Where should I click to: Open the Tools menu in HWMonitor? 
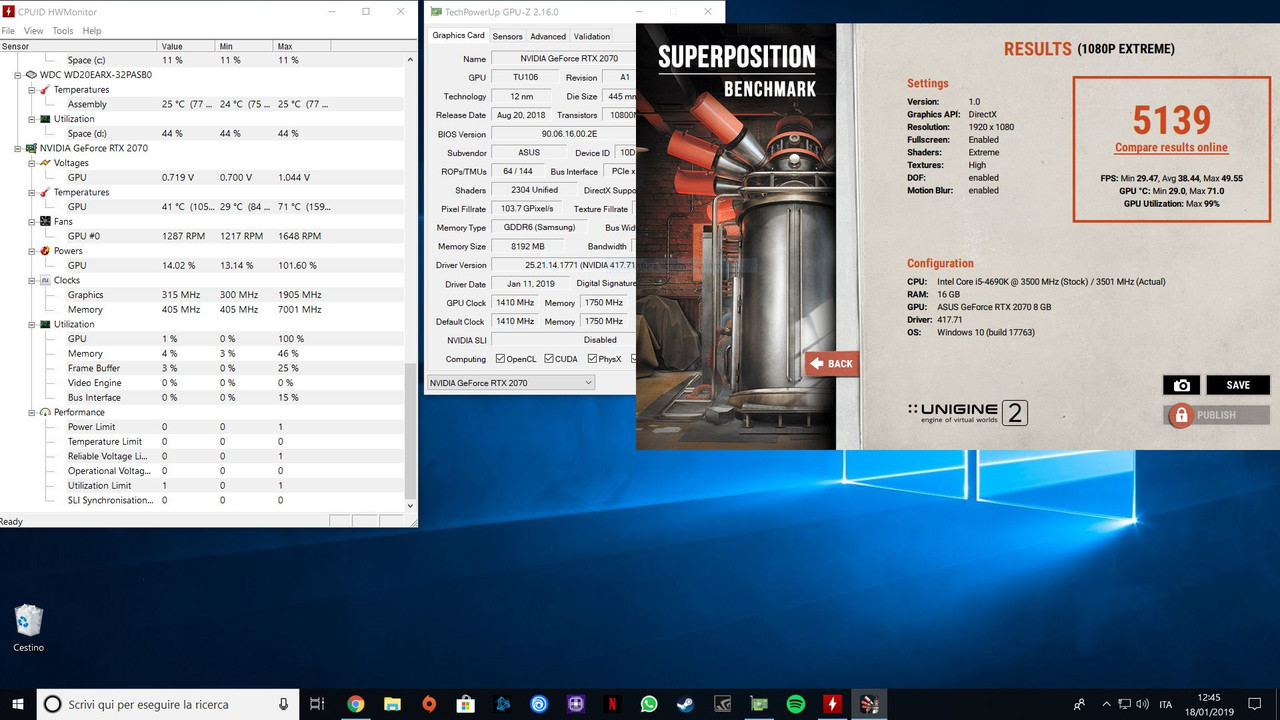[x=62, y=31]
